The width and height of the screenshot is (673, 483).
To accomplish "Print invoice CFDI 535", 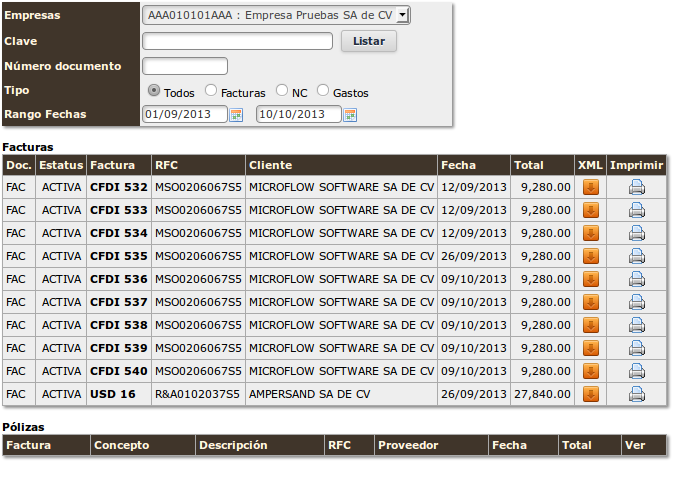I will (637, 256).
